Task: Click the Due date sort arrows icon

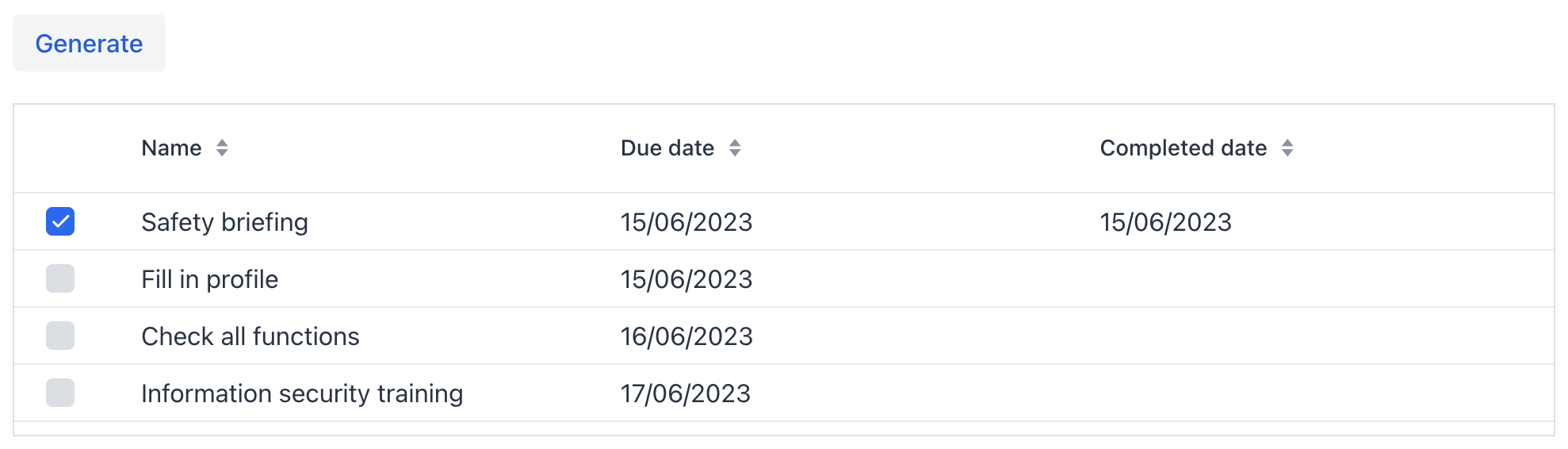Action: pos(735,148)
